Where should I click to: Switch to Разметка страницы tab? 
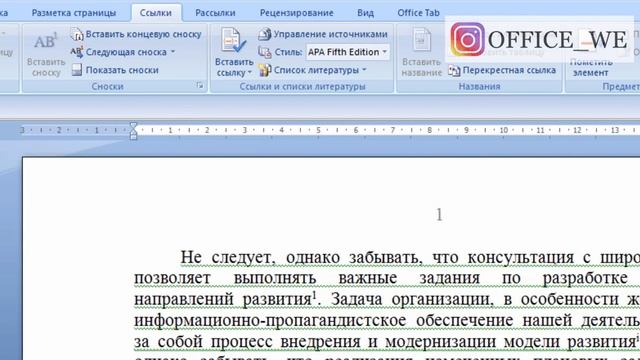(x=74, y=13)
